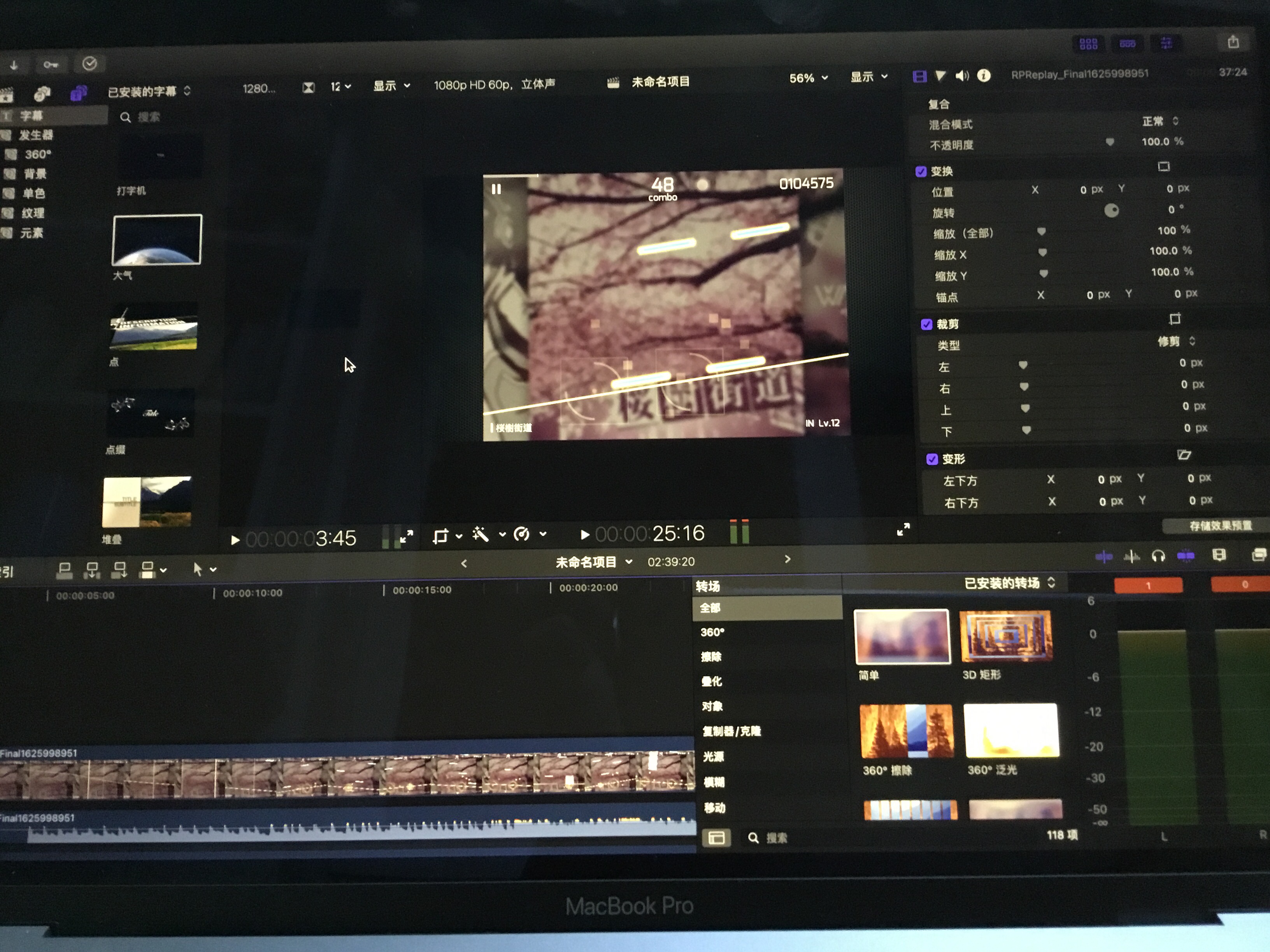Screen dimensions: 1270x952
Task: Click the video inspector filmstrip icon
Action: click(x=919, y=76)
